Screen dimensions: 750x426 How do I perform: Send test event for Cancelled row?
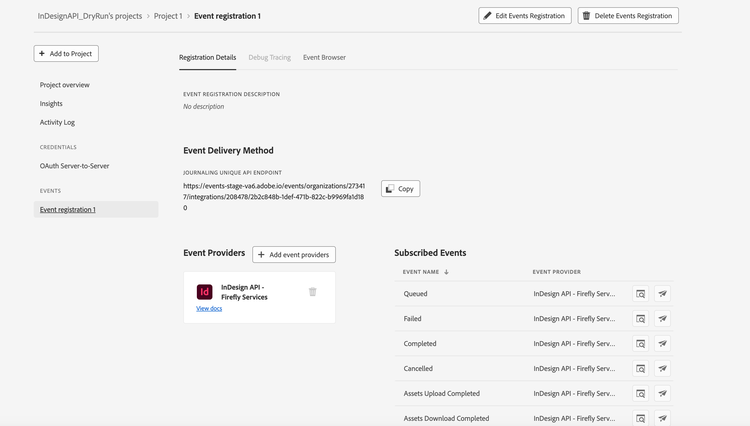pyautogui.click(x=662, y=368)
